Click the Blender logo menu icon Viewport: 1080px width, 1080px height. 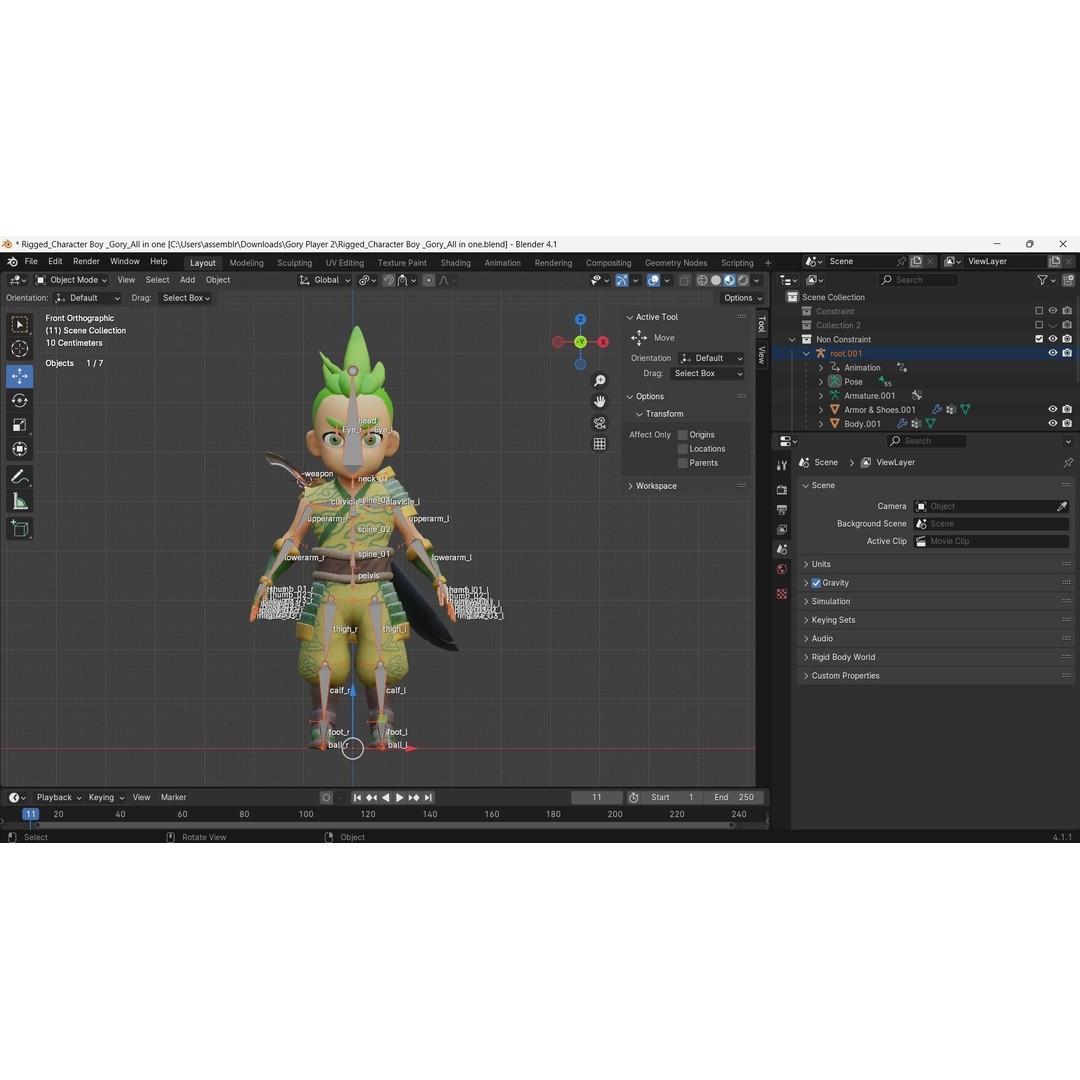pos(12,262)
